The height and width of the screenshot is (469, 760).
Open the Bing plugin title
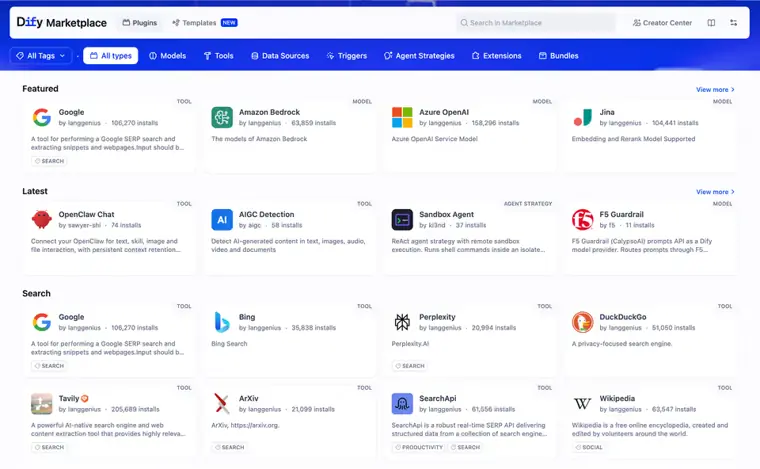247,317
